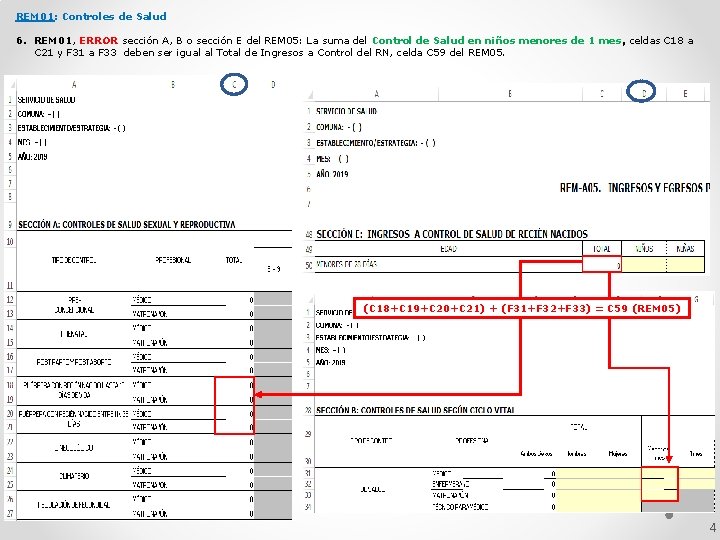Click 'NIÑAS' header in Section E table
The width and height of the screenshot is (720, 540).
pos(685,249)
